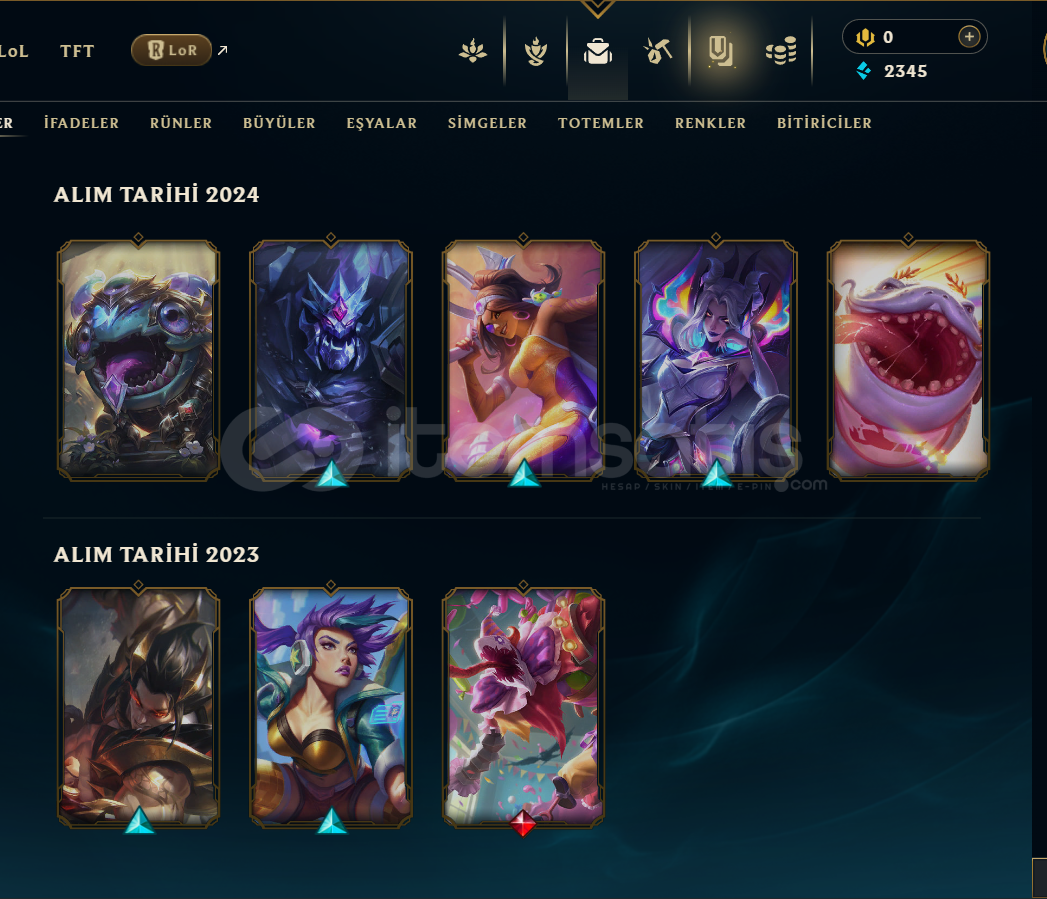
Task: Click the plus button to add RP
Action: [x=969, y=37]
